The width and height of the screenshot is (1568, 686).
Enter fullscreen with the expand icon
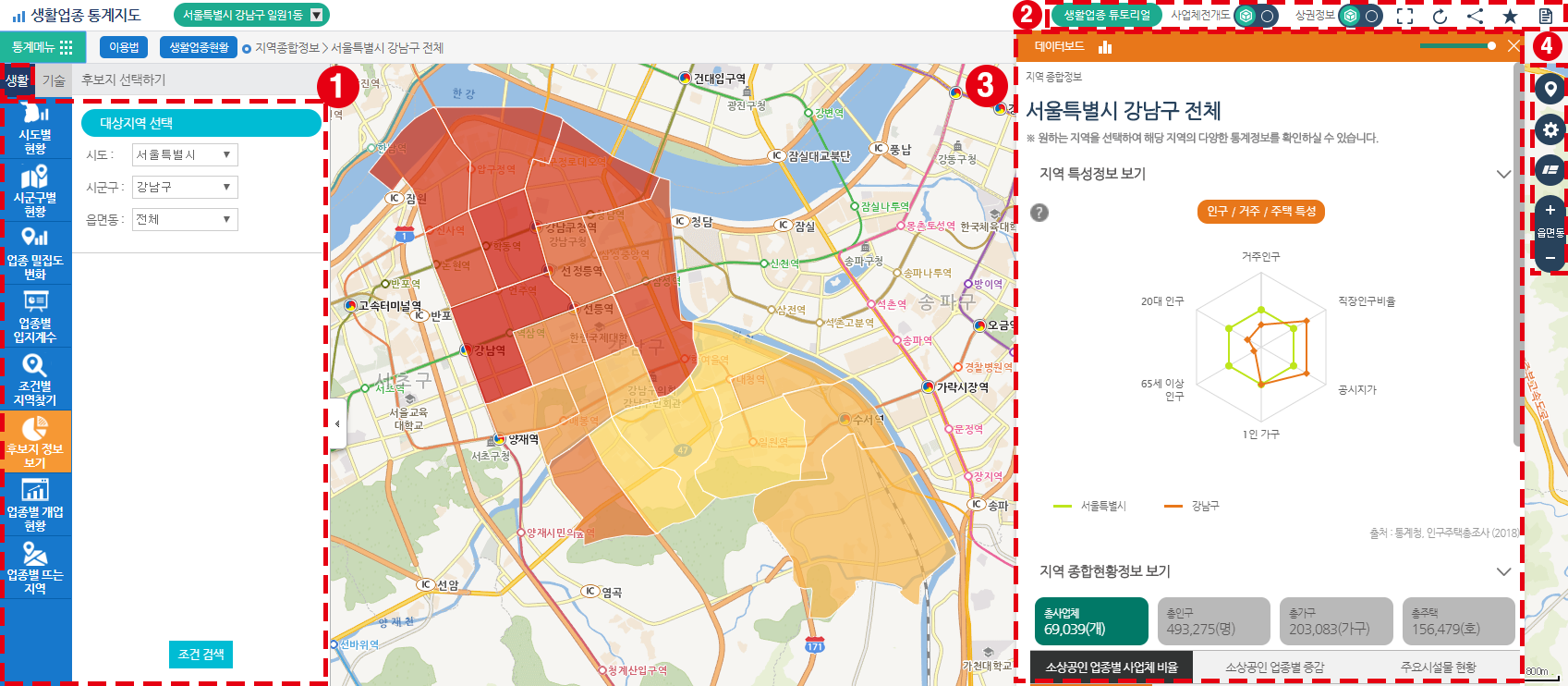pos(1404,16)
